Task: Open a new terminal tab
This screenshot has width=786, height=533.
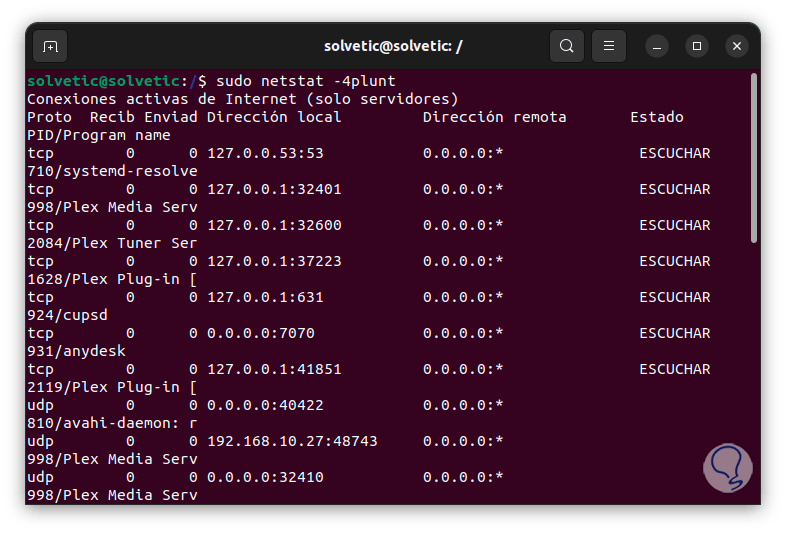Action: point(50,46)
